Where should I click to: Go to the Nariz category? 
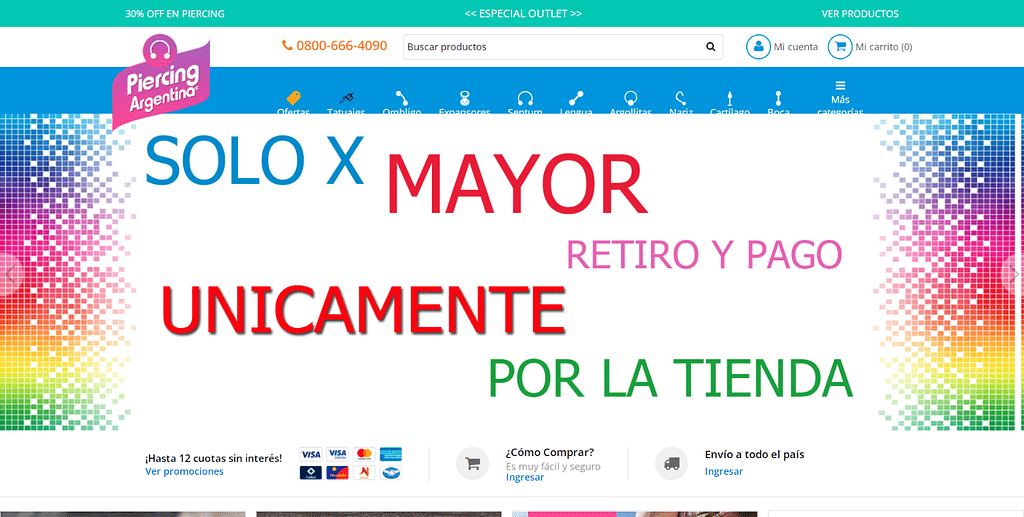click(x=681, y=99)
